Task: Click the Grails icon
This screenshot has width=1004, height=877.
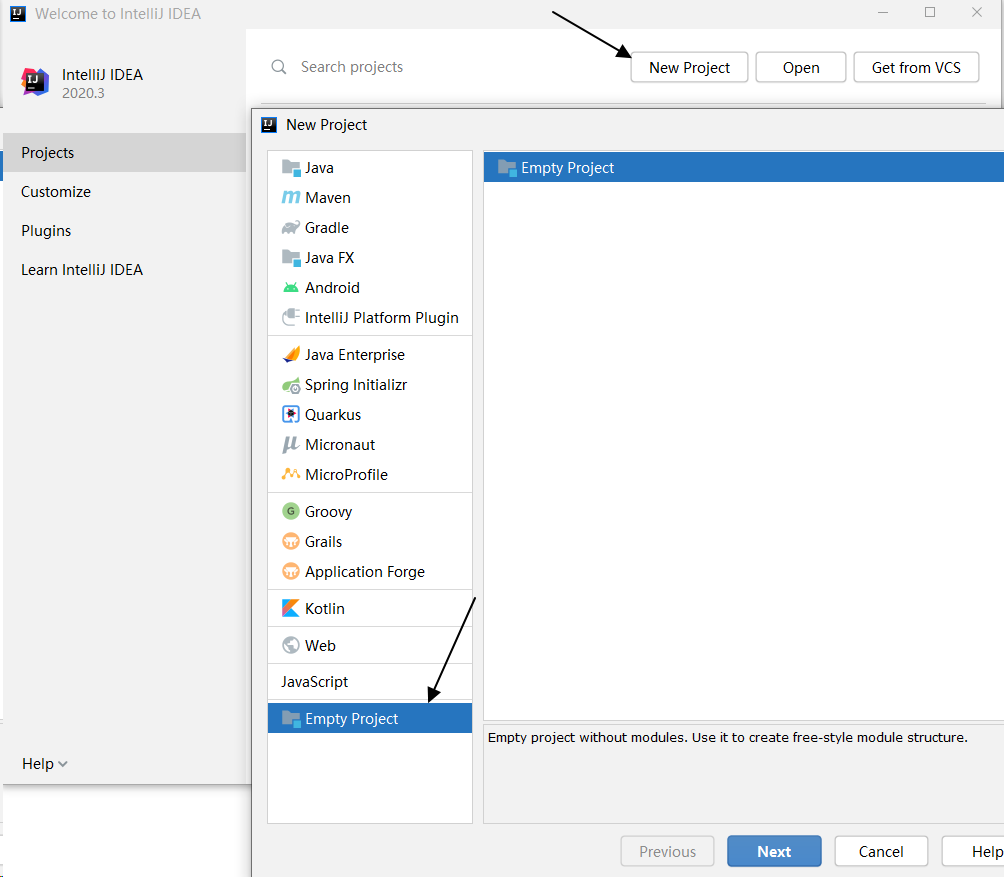Action: [x=291, y=541]
